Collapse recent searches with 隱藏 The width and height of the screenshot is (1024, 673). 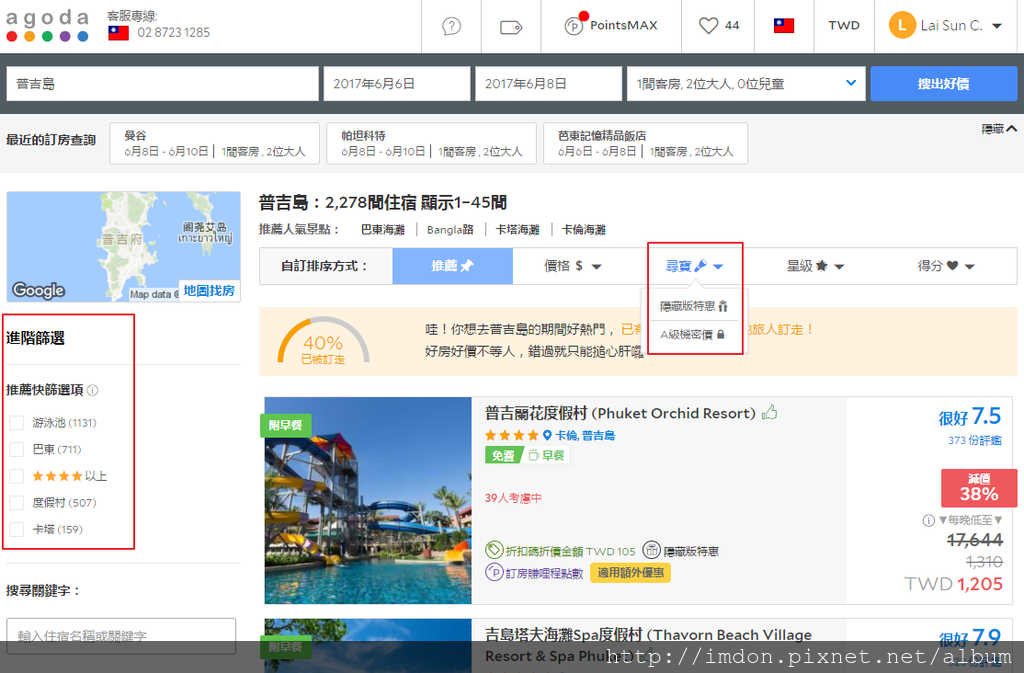999,129
